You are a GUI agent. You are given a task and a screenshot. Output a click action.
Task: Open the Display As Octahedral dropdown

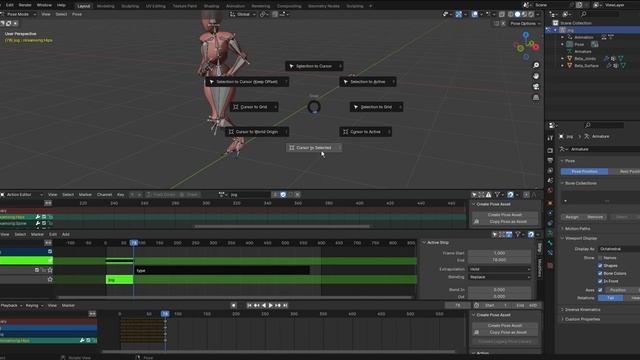(x=620, y=249)
